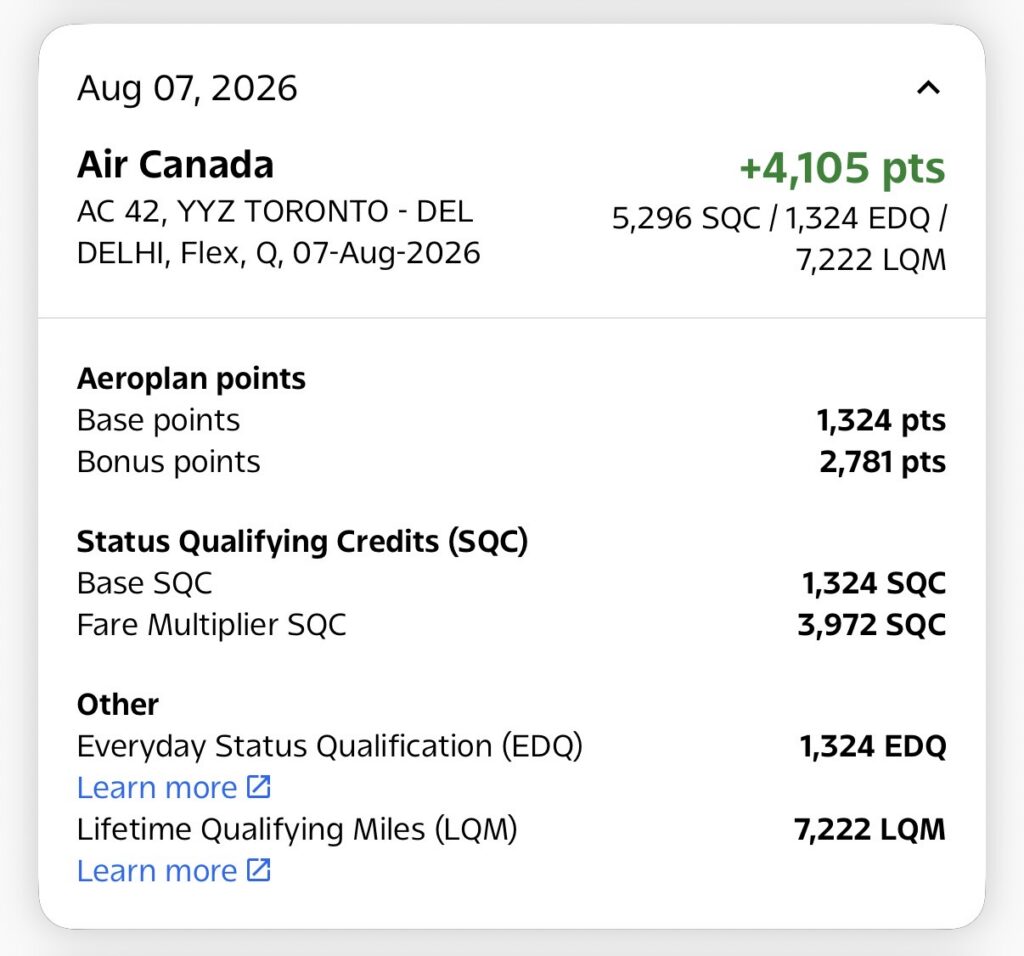Image resolution: width=1024 pixels, height=956 pixels.
Task: Select the Base points row
Action: click(511, 420)
